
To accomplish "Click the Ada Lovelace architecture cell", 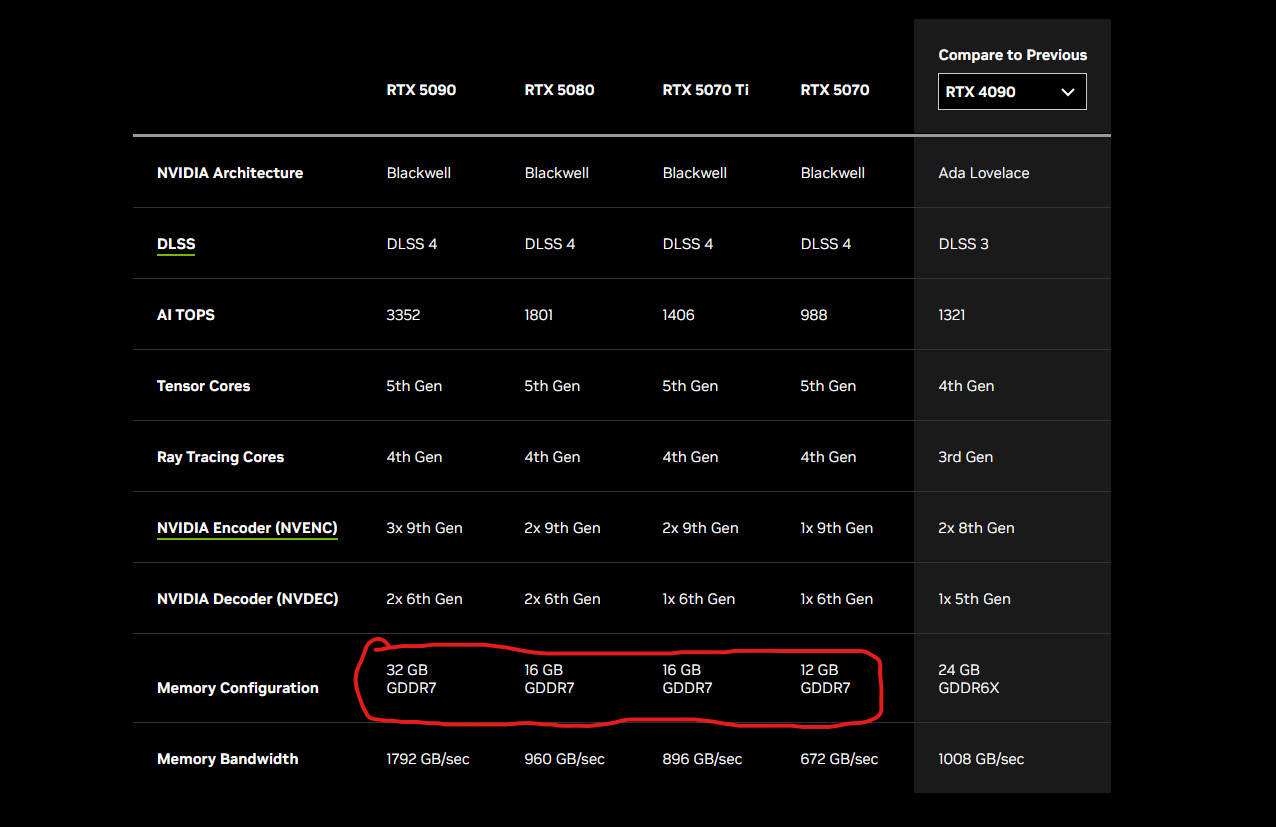I will pos(983,173).
